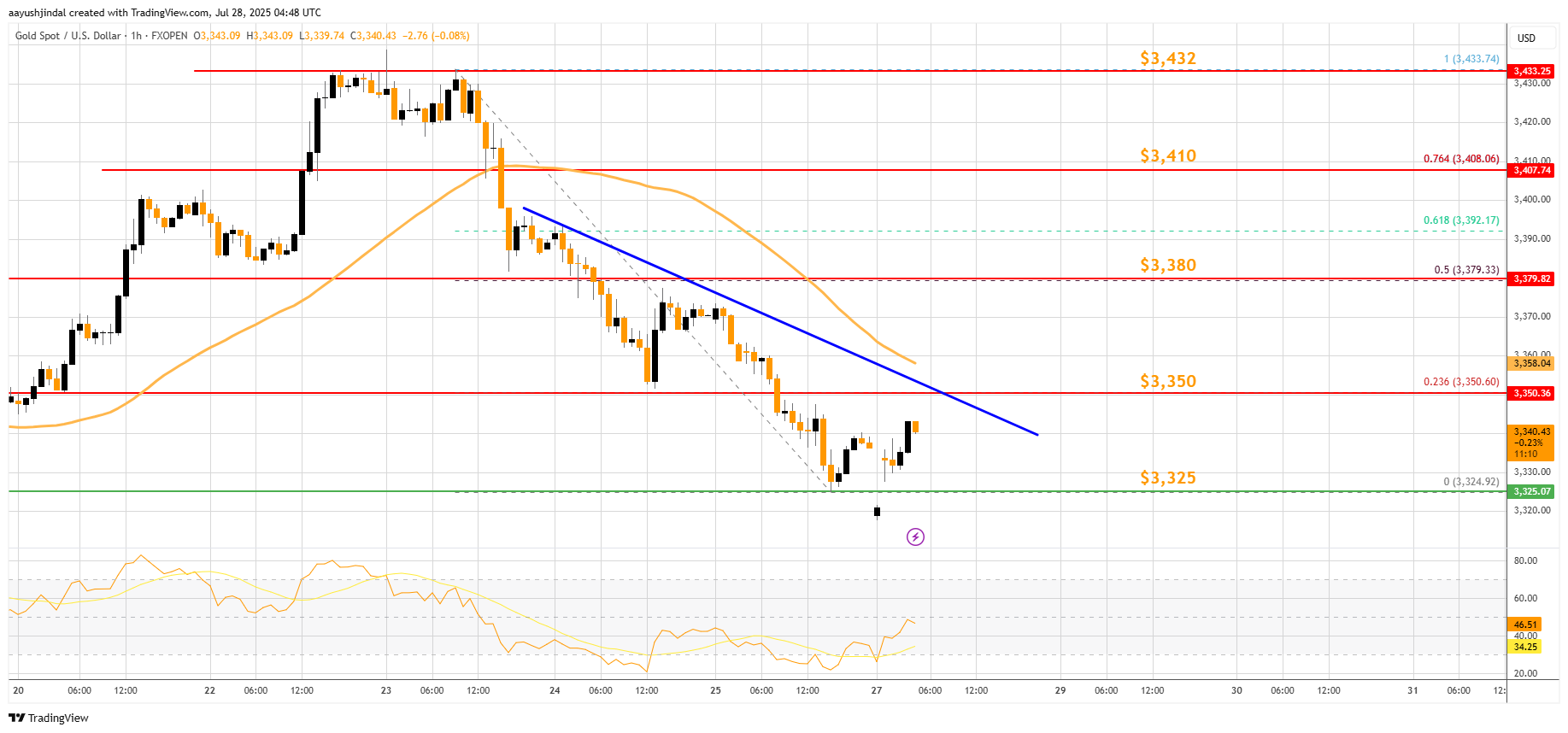Select the red 3,350.36 price axis label
1568x733 pixels.
(x=1531, y=393)
